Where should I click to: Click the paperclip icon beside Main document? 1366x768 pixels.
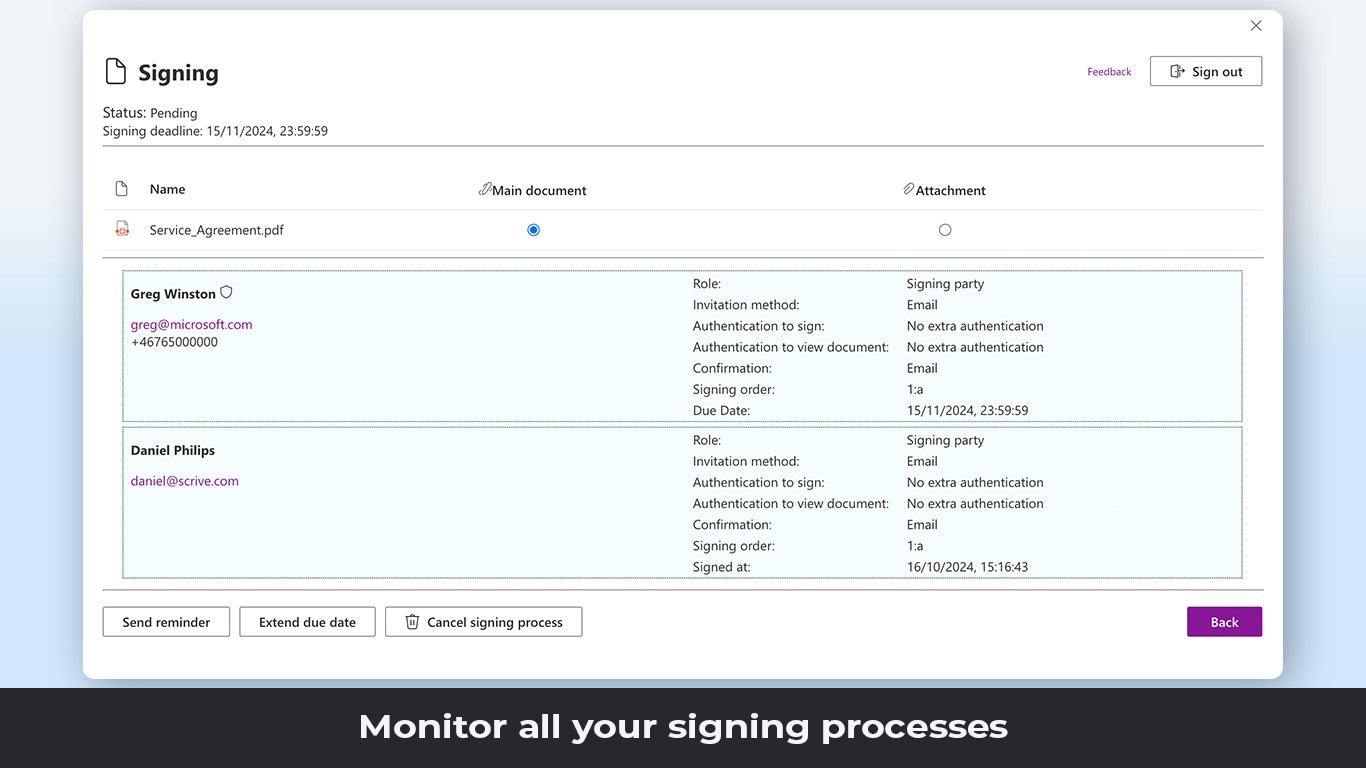pos(485,189)
